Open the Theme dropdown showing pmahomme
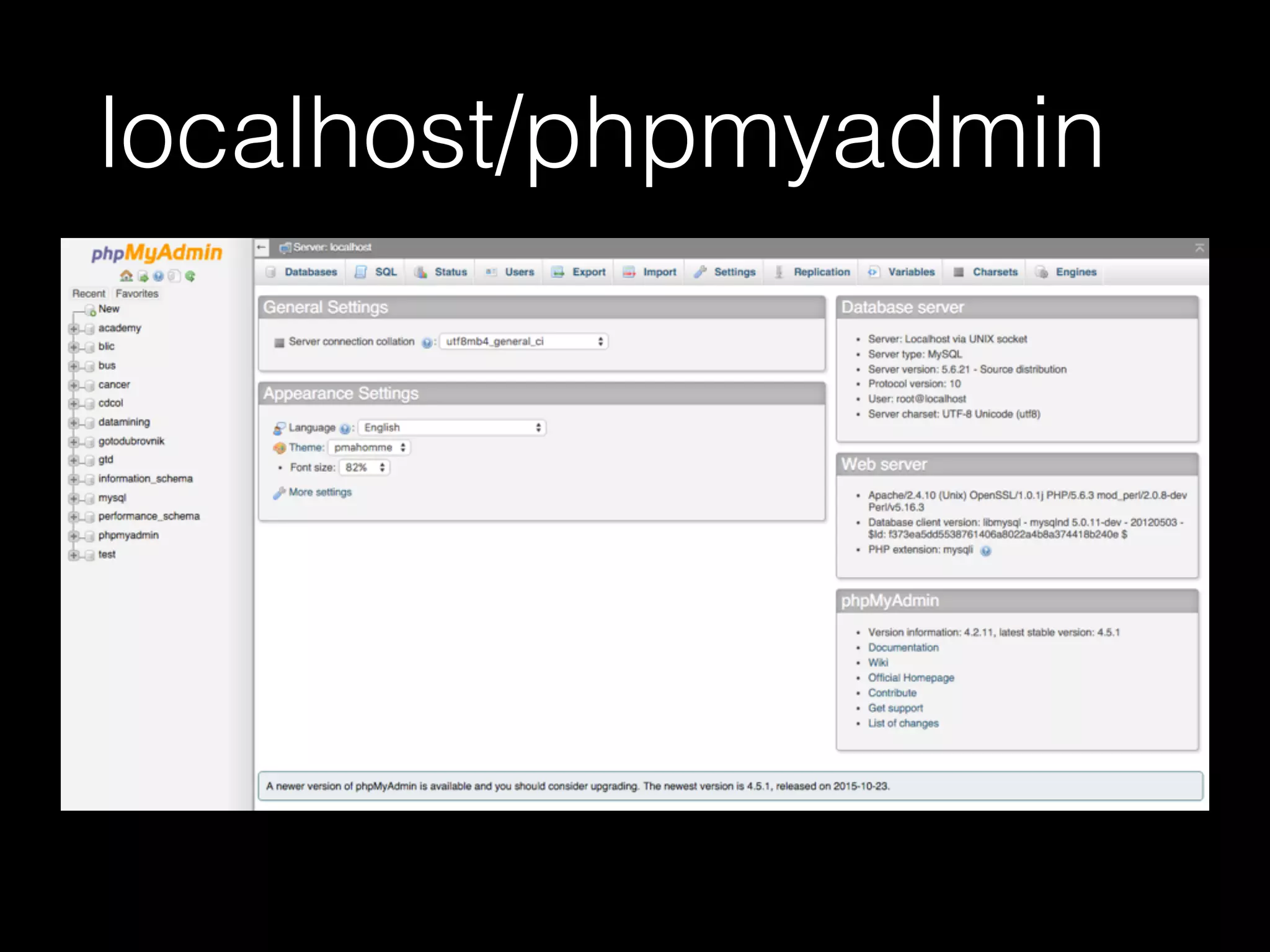This screenshot has height=952, width=1270. pos(370,447)
